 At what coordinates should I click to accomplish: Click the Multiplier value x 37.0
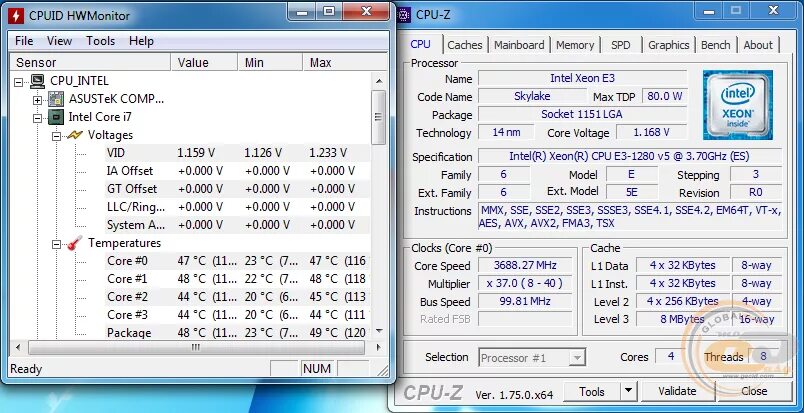coord(525,283)
